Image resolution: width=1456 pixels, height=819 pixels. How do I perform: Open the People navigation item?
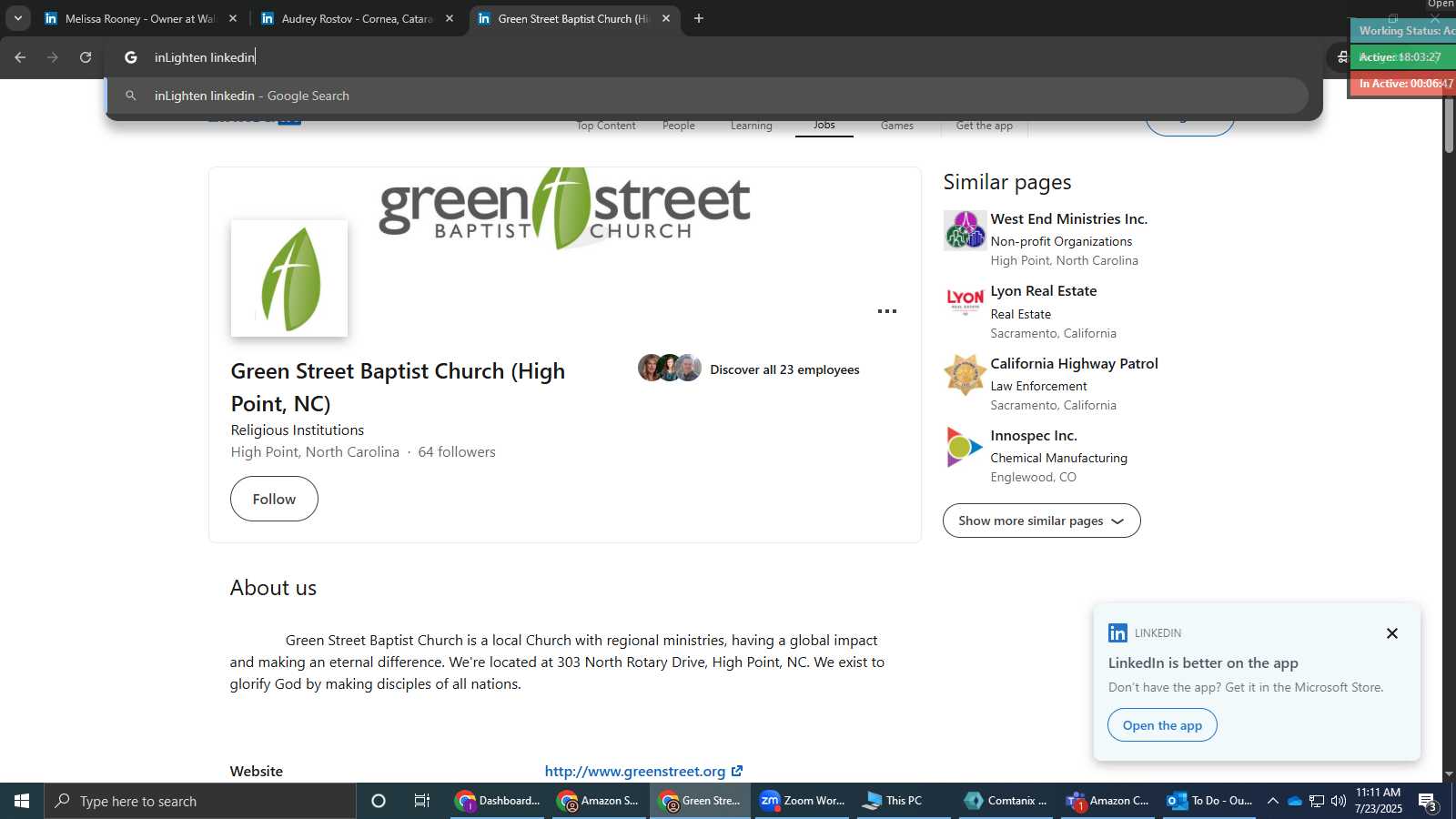679,126
